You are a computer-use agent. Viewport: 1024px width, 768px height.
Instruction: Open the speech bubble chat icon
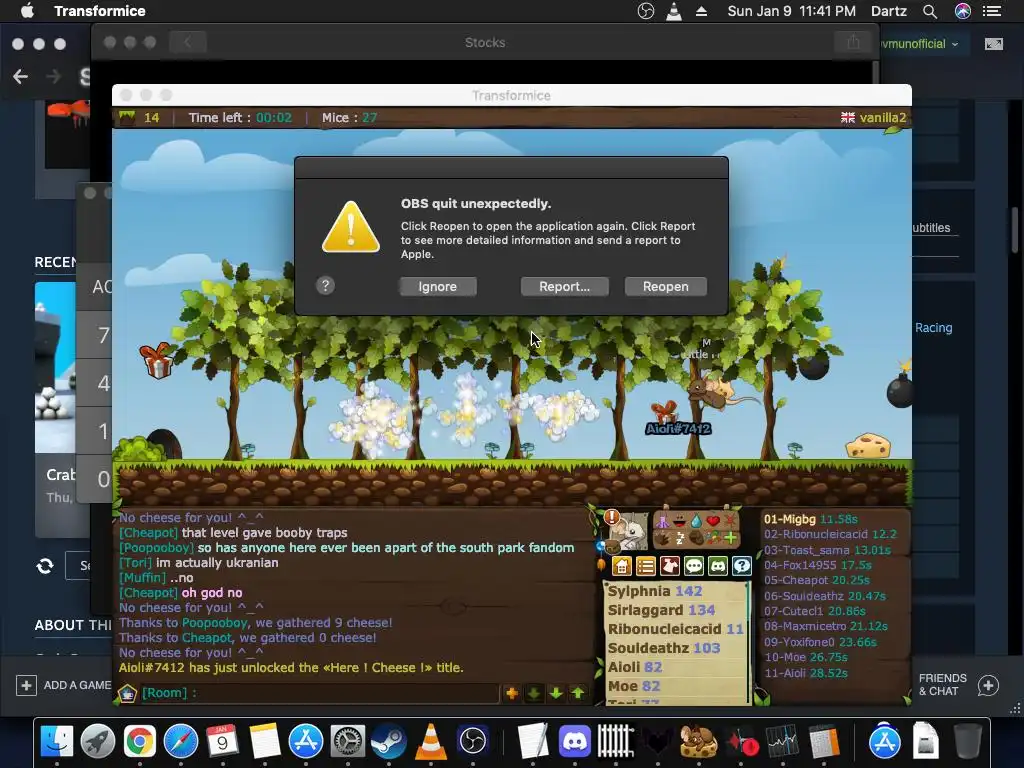[694, 566]
